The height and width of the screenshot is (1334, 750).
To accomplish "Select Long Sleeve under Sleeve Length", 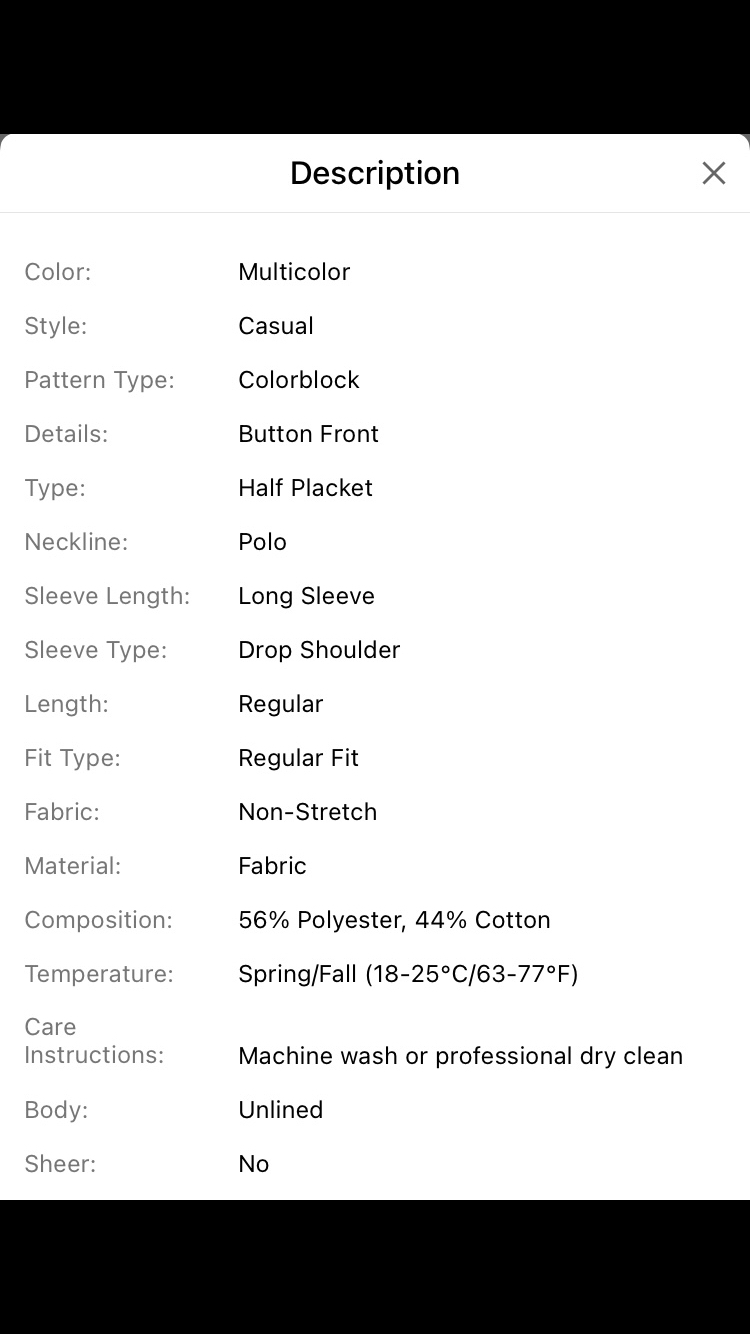I will click(306, 595).
